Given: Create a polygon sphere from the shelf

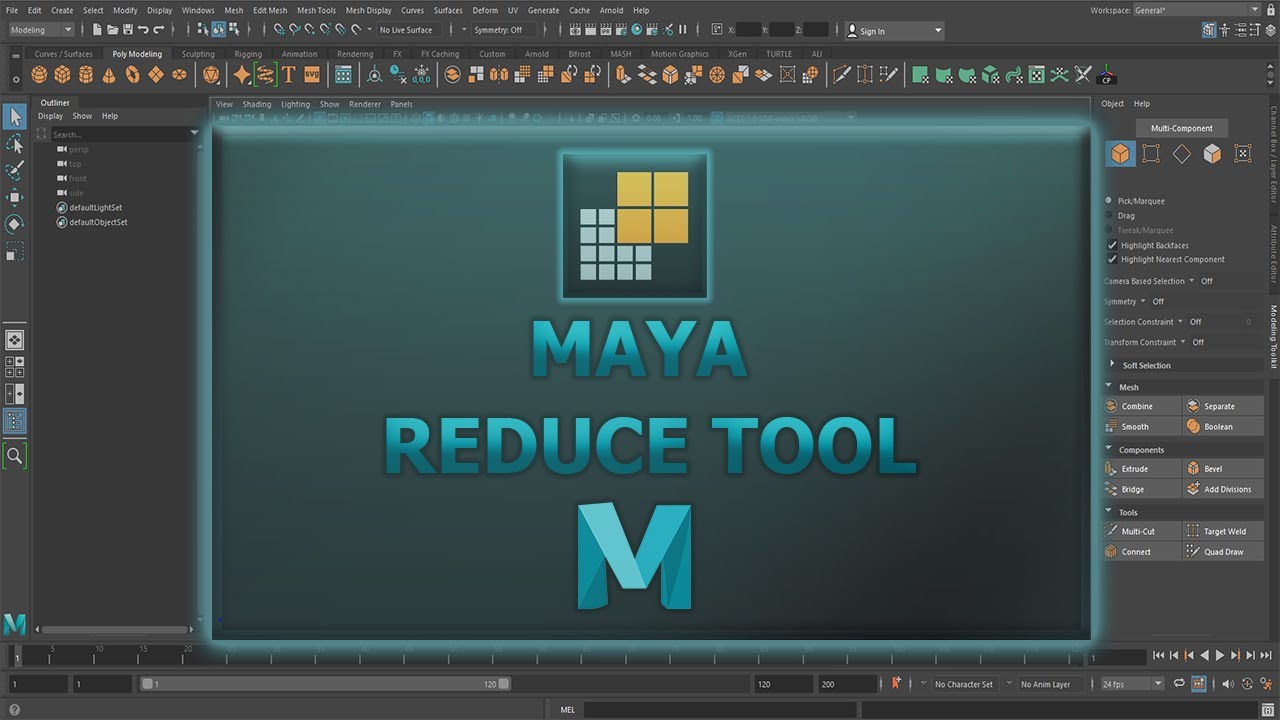Looking at the screenshot, I should [x=39, y=74].
